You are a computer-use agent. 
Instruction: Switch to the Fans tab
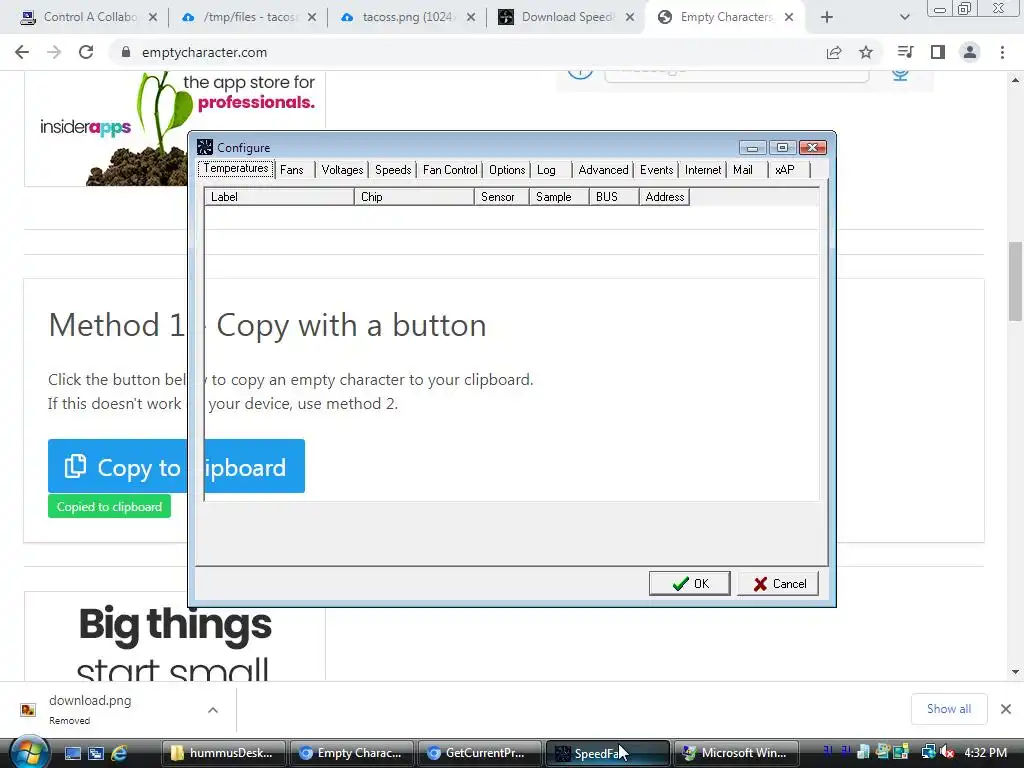click(292, 170)
